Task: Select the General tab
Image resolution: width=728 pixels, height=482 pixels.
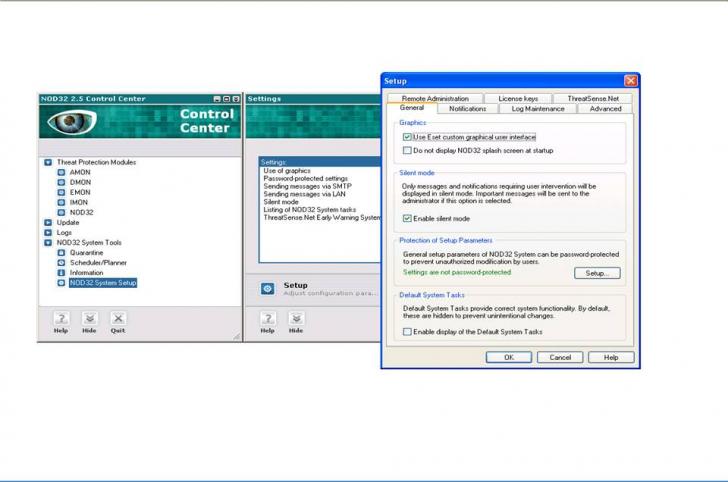Action: click(x=412, y=108)
